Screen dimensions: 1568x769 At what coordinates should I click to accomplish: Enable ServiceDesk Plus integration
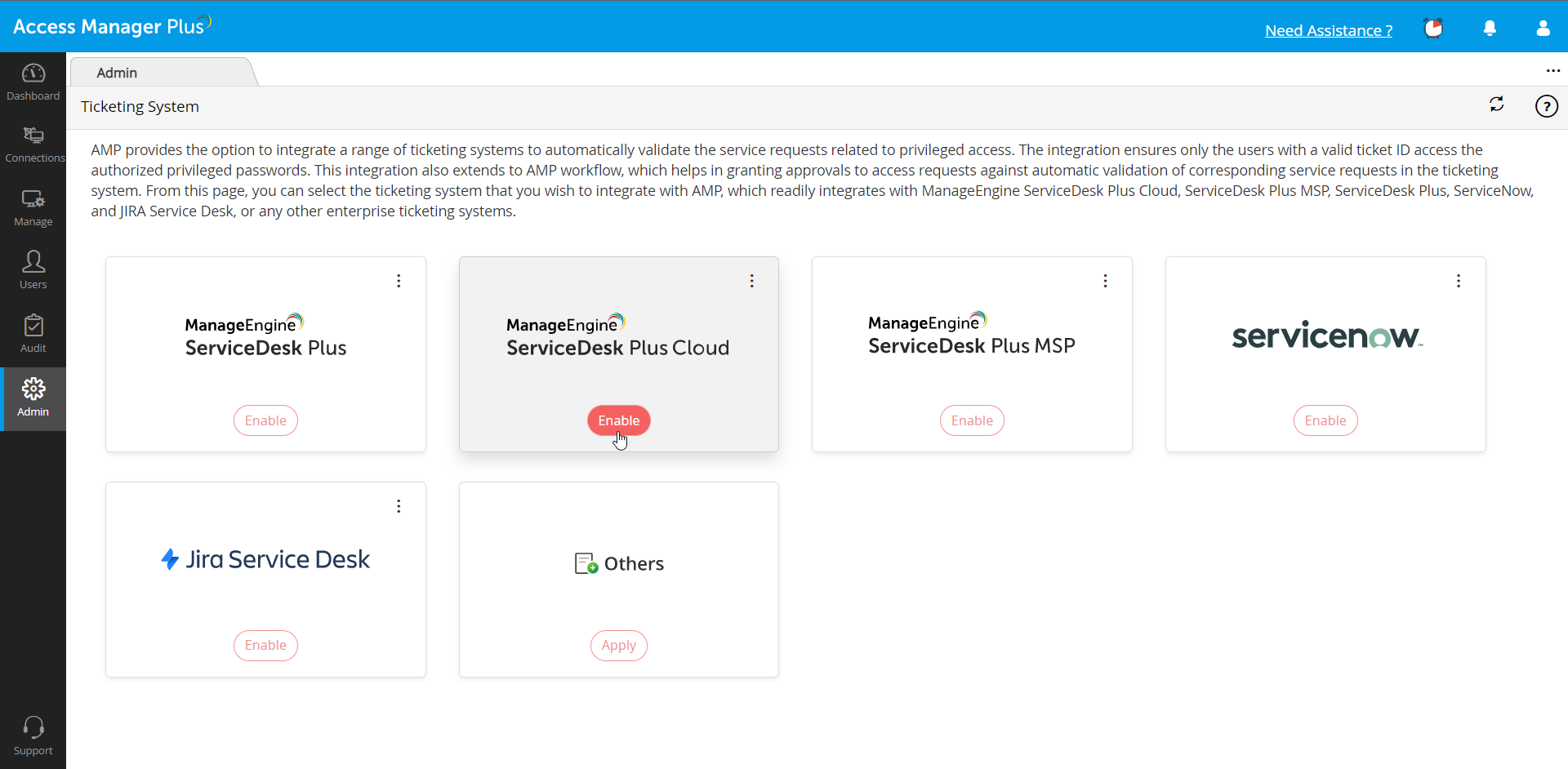(265, 420)
